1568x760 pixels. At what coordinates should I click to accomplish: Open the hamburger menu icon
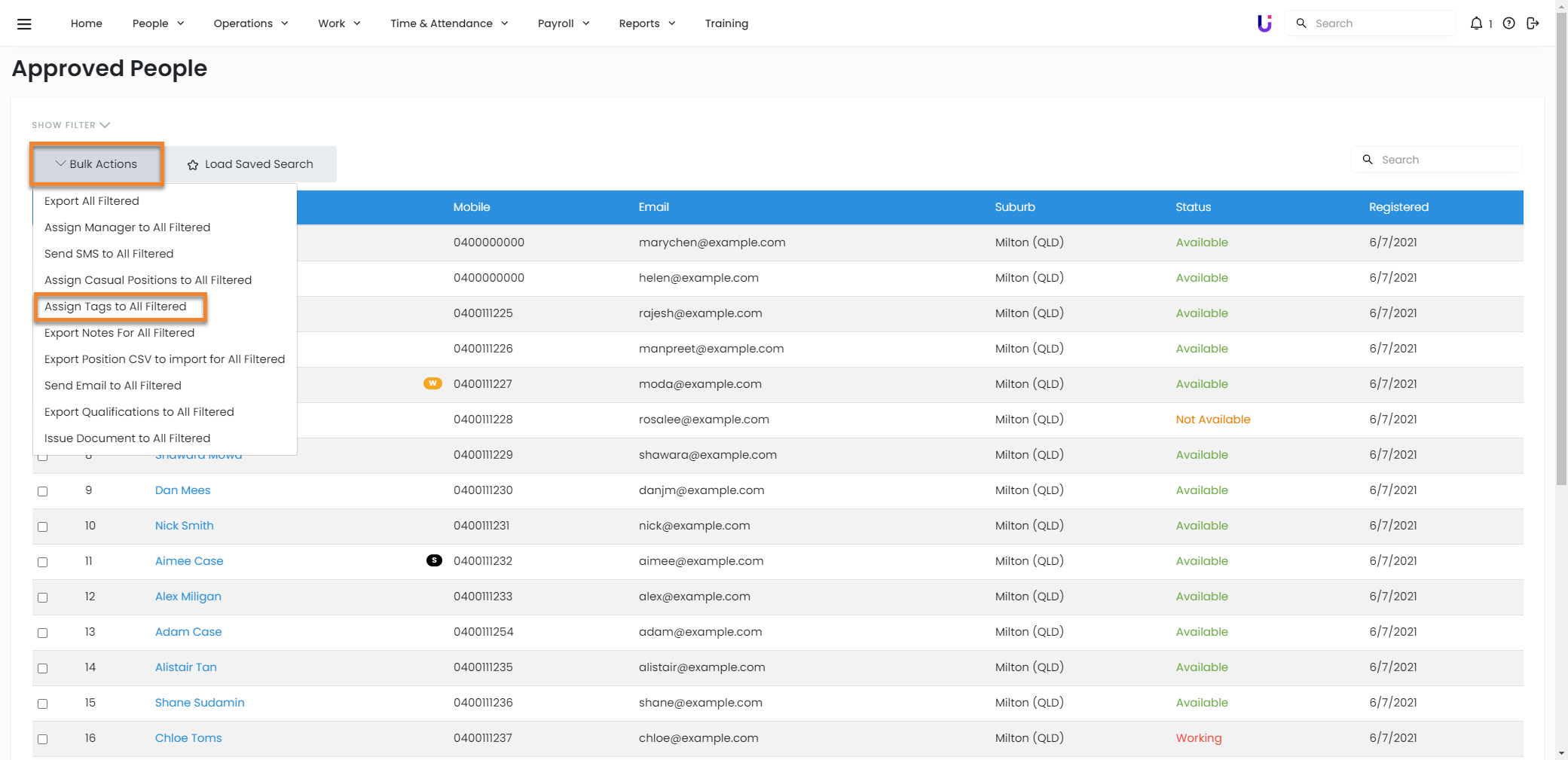click(24, 24)
